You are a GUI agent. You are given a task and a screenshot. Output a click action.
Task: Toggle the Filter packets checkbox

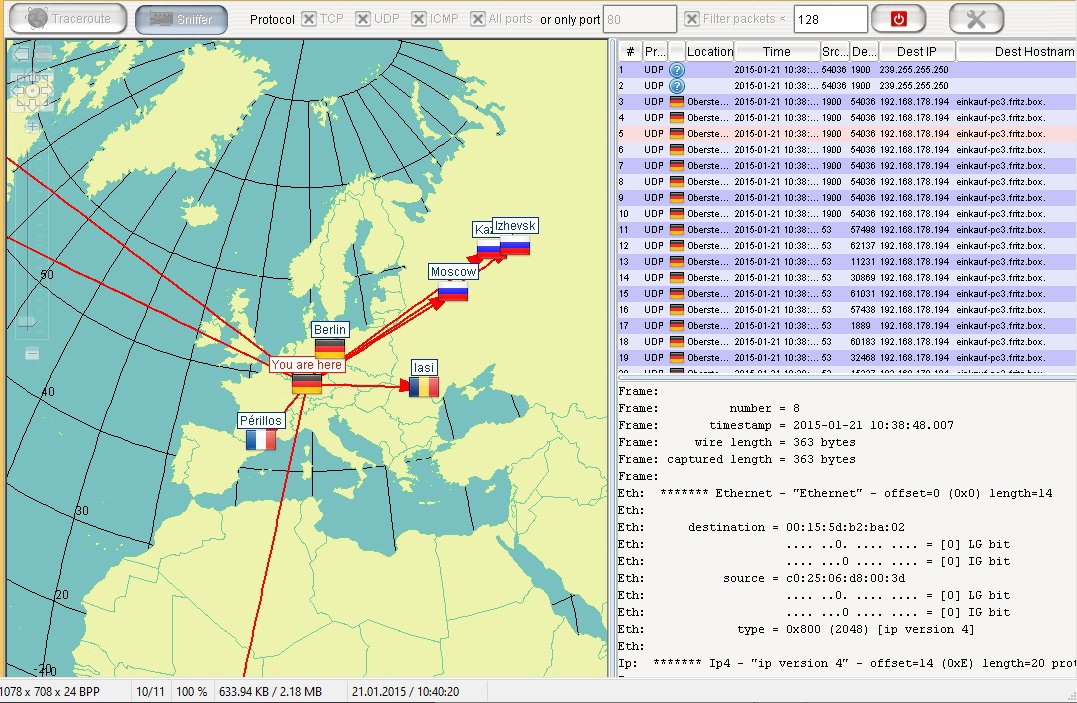tap(692, 19)
